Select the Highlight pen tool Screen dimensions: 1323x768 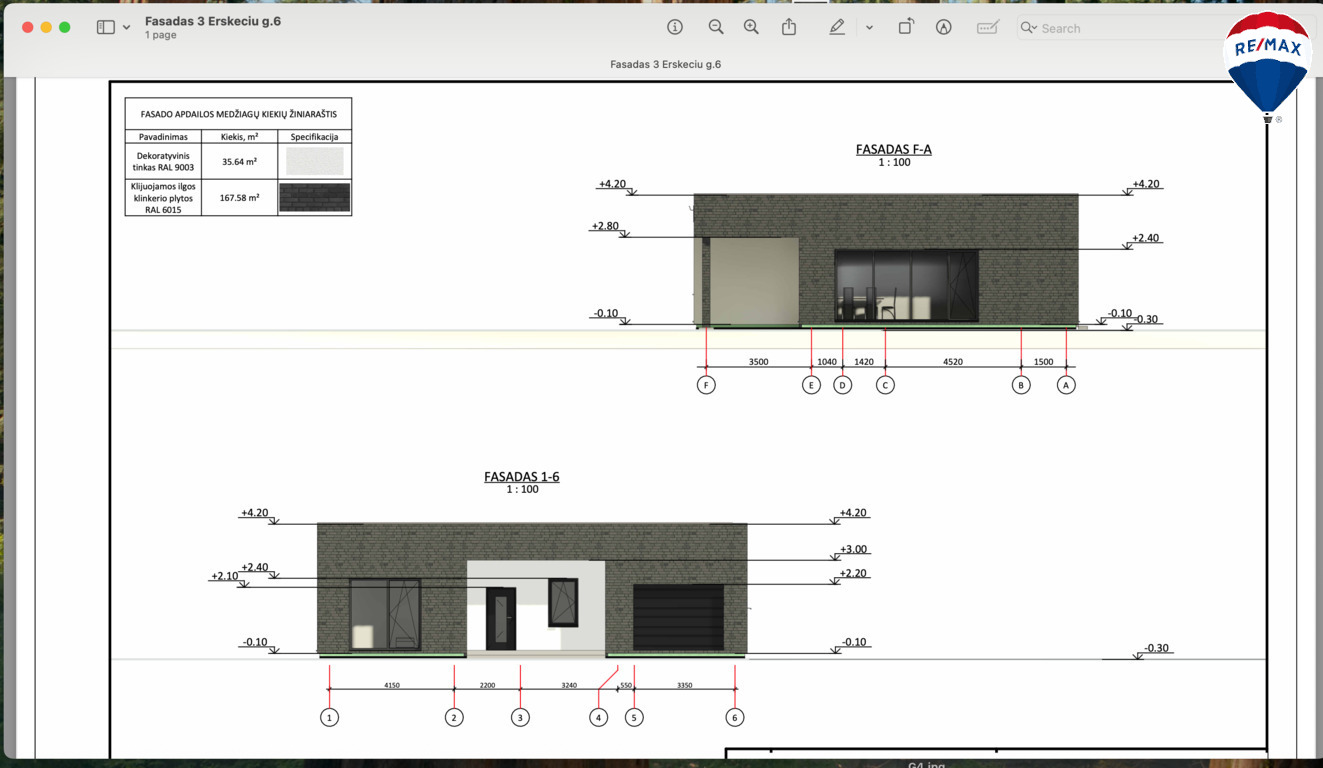click(x=837, y=27)
